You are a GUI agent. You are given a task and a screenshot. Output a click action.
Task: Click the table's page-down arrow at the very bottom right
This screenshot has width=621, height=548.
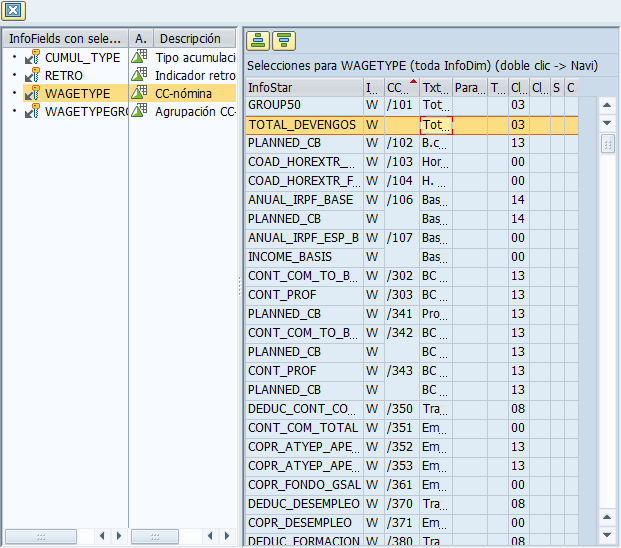[607, 535]
